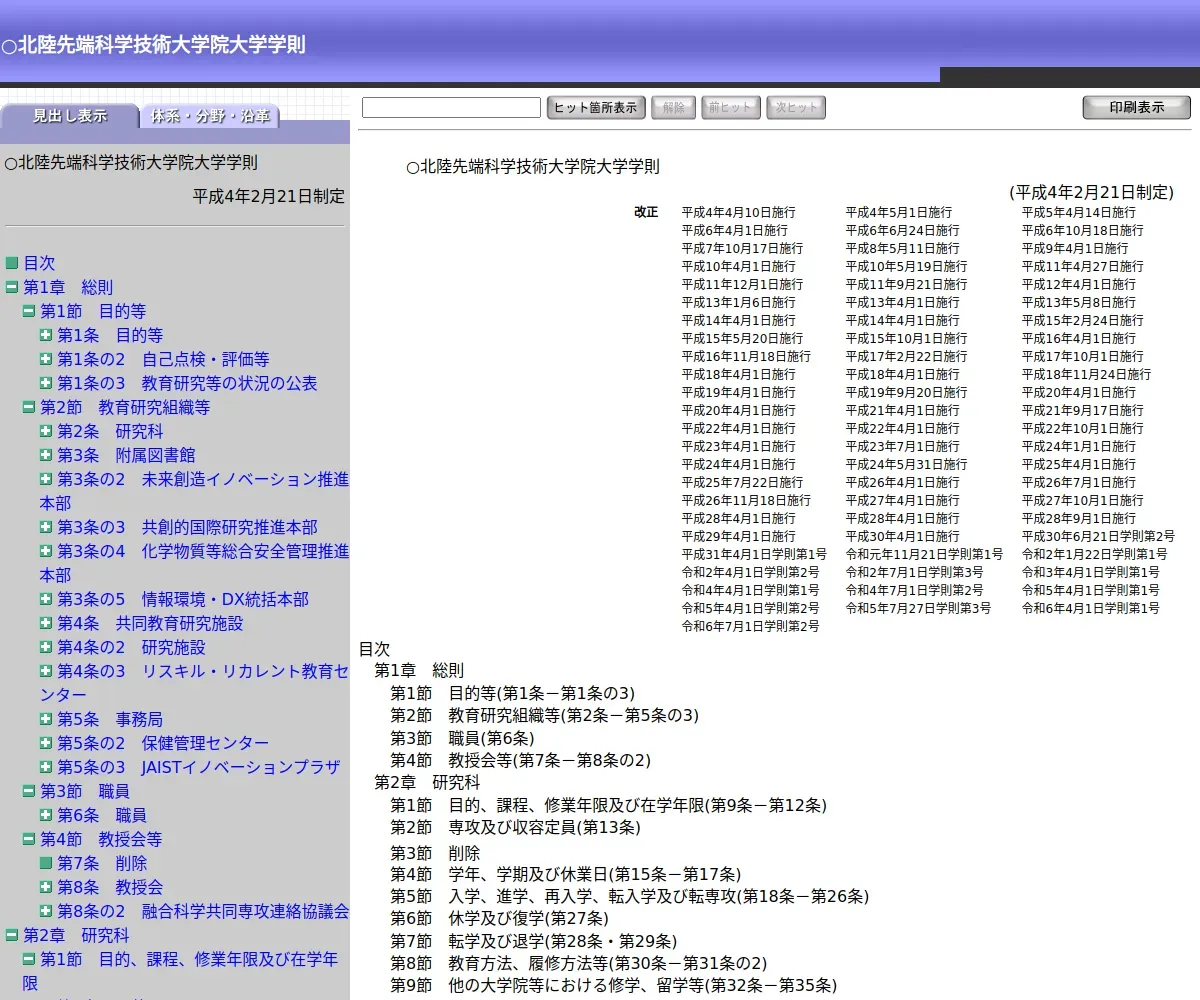The image size is (1200, 1000).
Task: Click the 北陸先端科学技術大学院大学学則 page header title
Action: 154,45
